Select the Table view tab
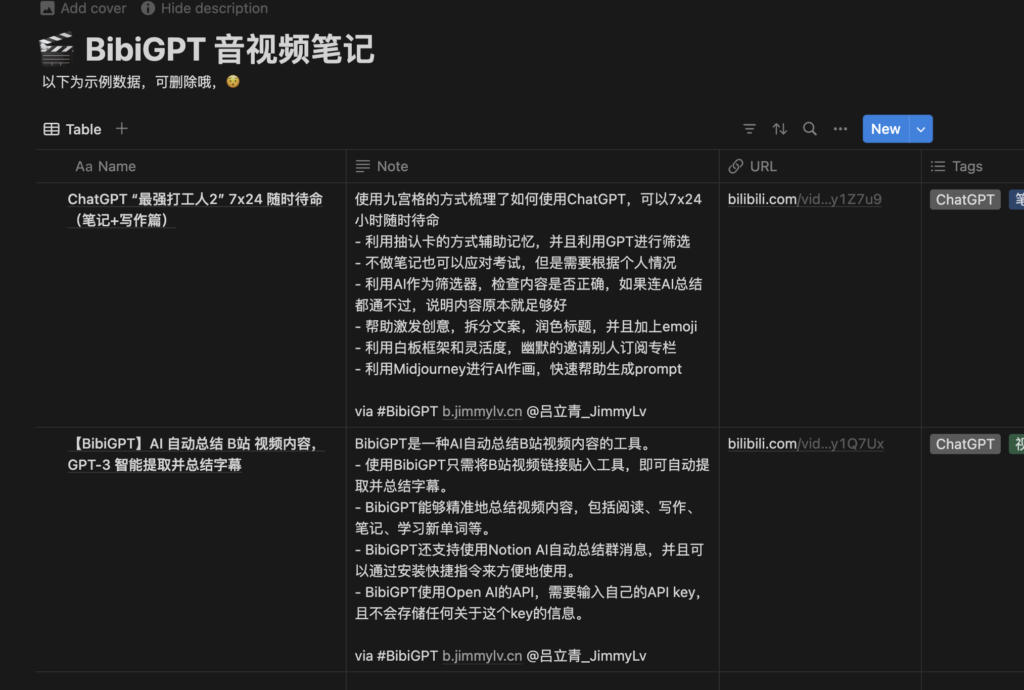 pos(72,129)
